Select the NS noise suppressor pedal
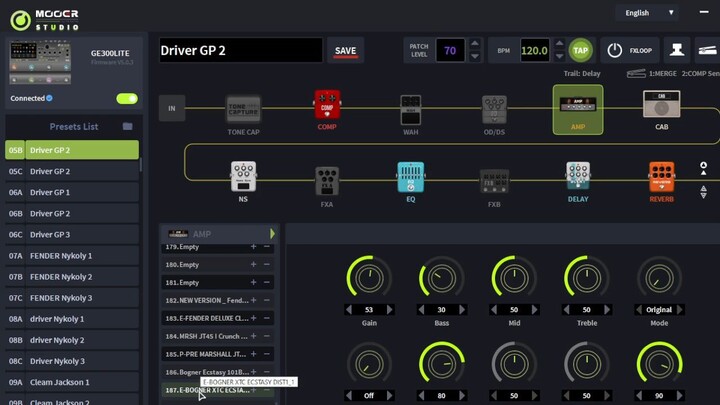720x405 pixels. pos(243,176)
